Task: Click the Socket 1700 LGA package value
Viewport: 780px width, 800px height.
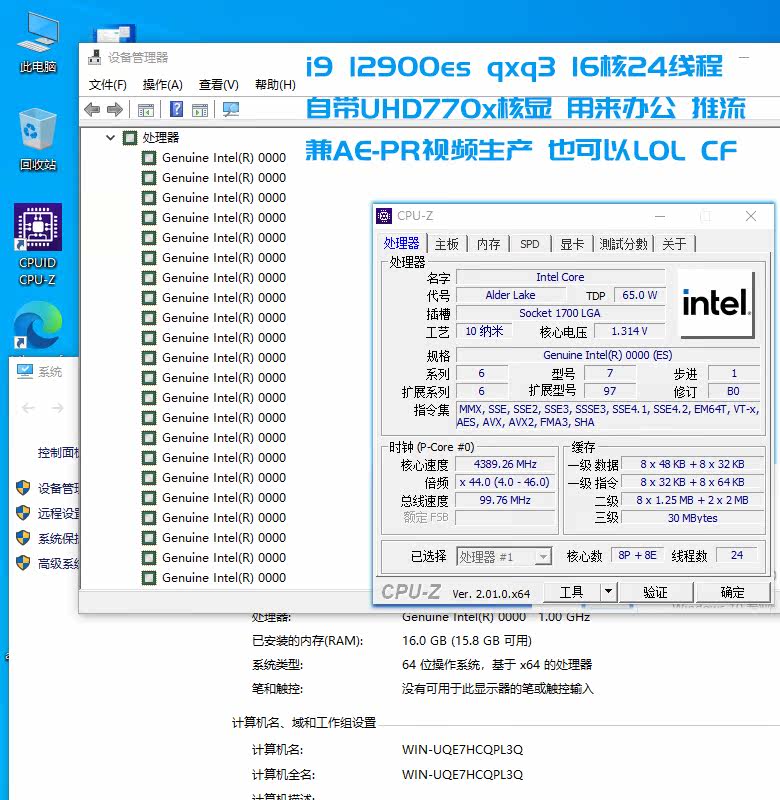Action: click(560, 313)
